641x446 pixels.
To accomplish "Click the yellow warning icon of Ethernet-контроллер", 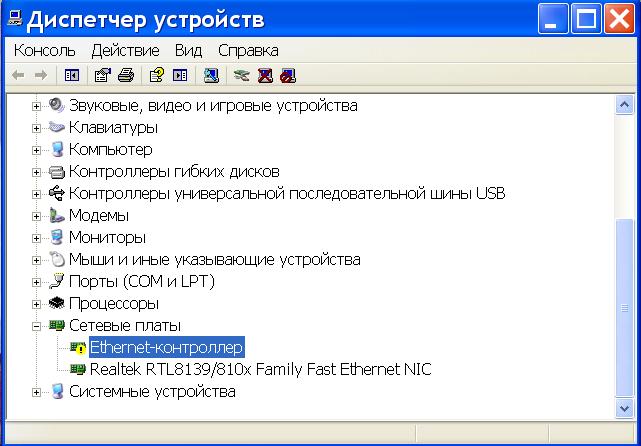I will click(78, 347).
